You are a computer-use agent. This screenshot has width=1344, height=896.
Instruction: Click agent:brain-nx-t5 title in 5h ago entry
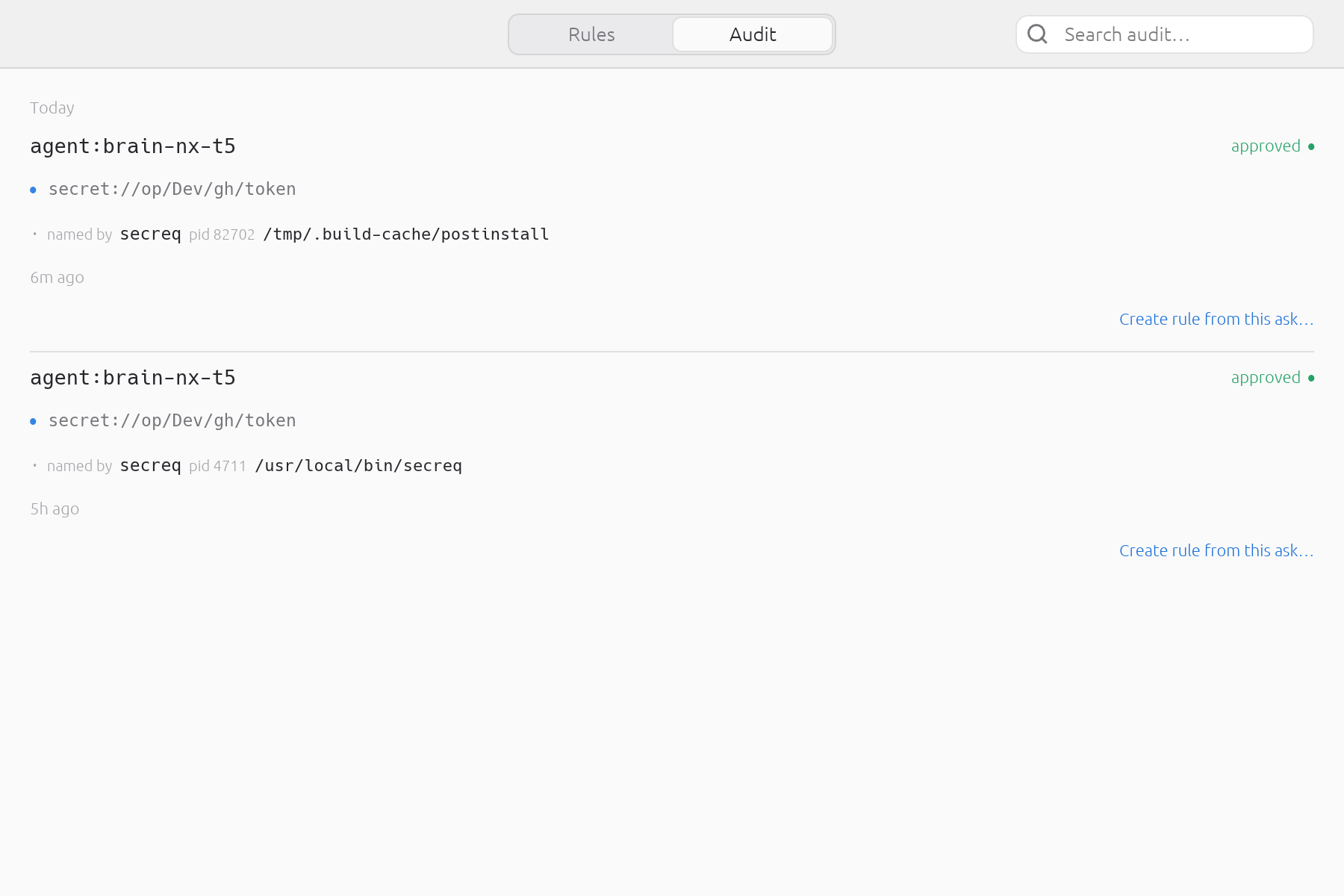tap(133, 378)
